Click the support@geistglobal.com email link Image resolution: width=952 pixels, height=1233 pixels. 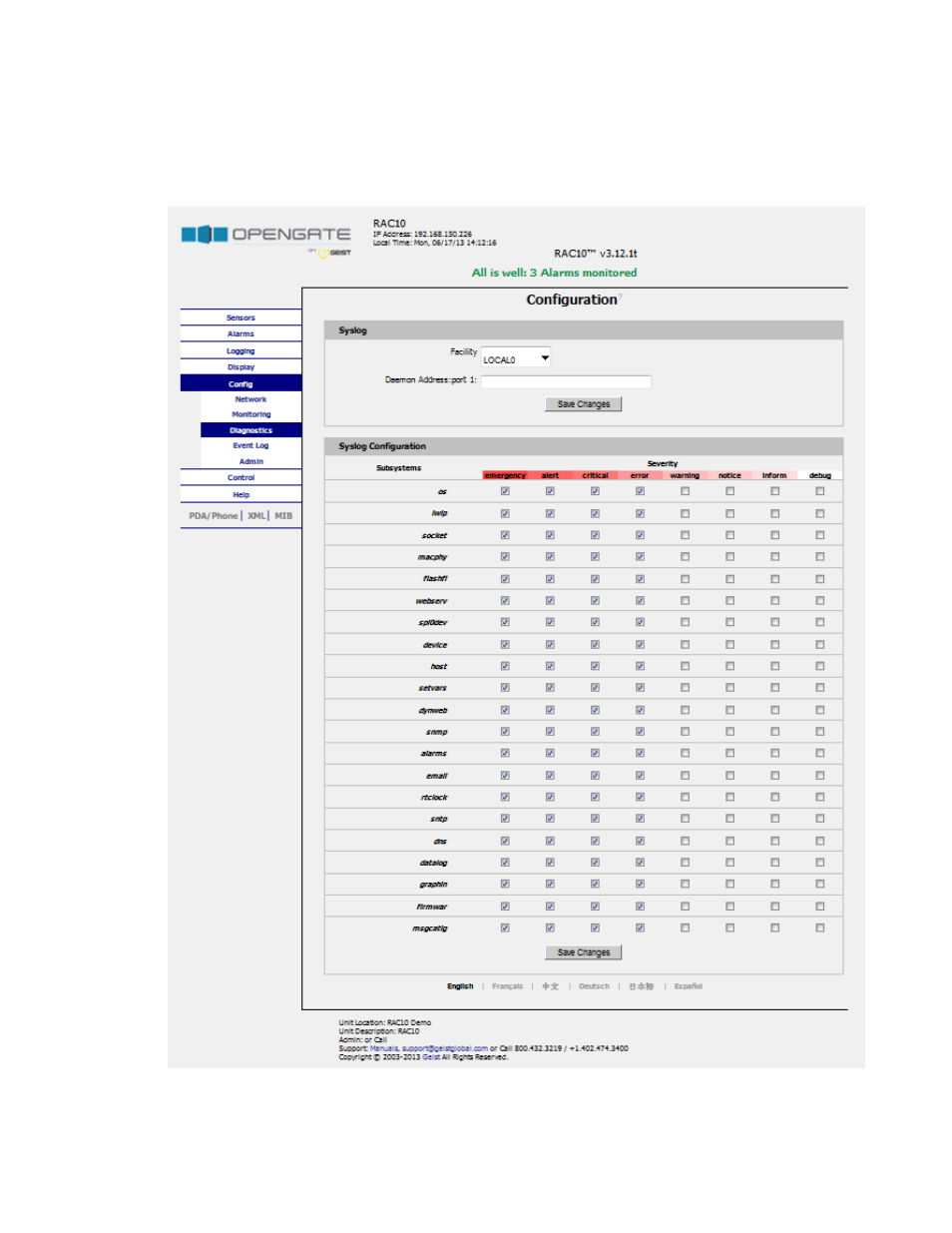[x=445, y=1048]
